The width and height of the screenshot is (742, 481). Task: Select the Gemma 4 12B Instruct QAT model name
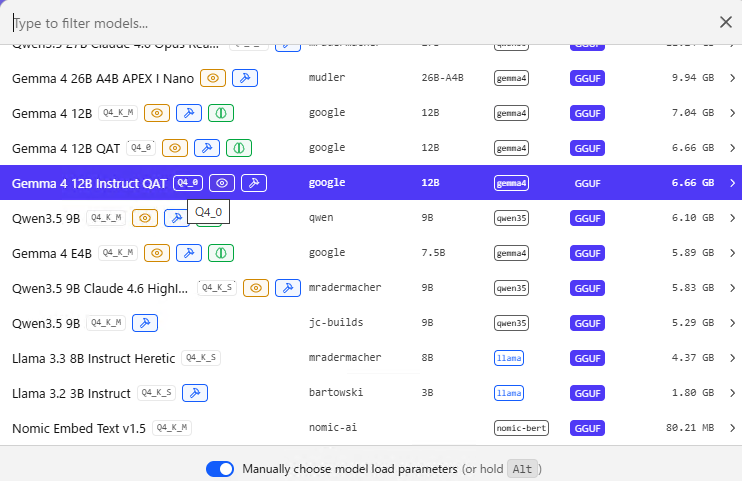pyautogui.click(x=89, y=184)
